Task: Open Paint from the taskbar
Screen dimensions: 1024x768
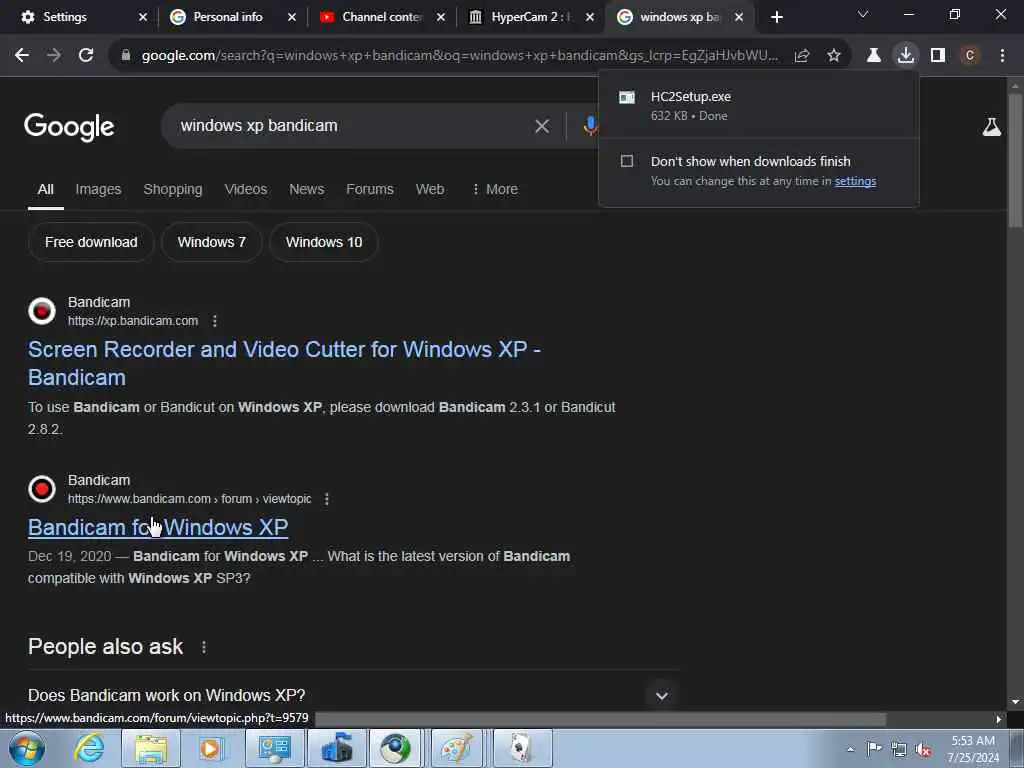Action: tap(456, 748)
